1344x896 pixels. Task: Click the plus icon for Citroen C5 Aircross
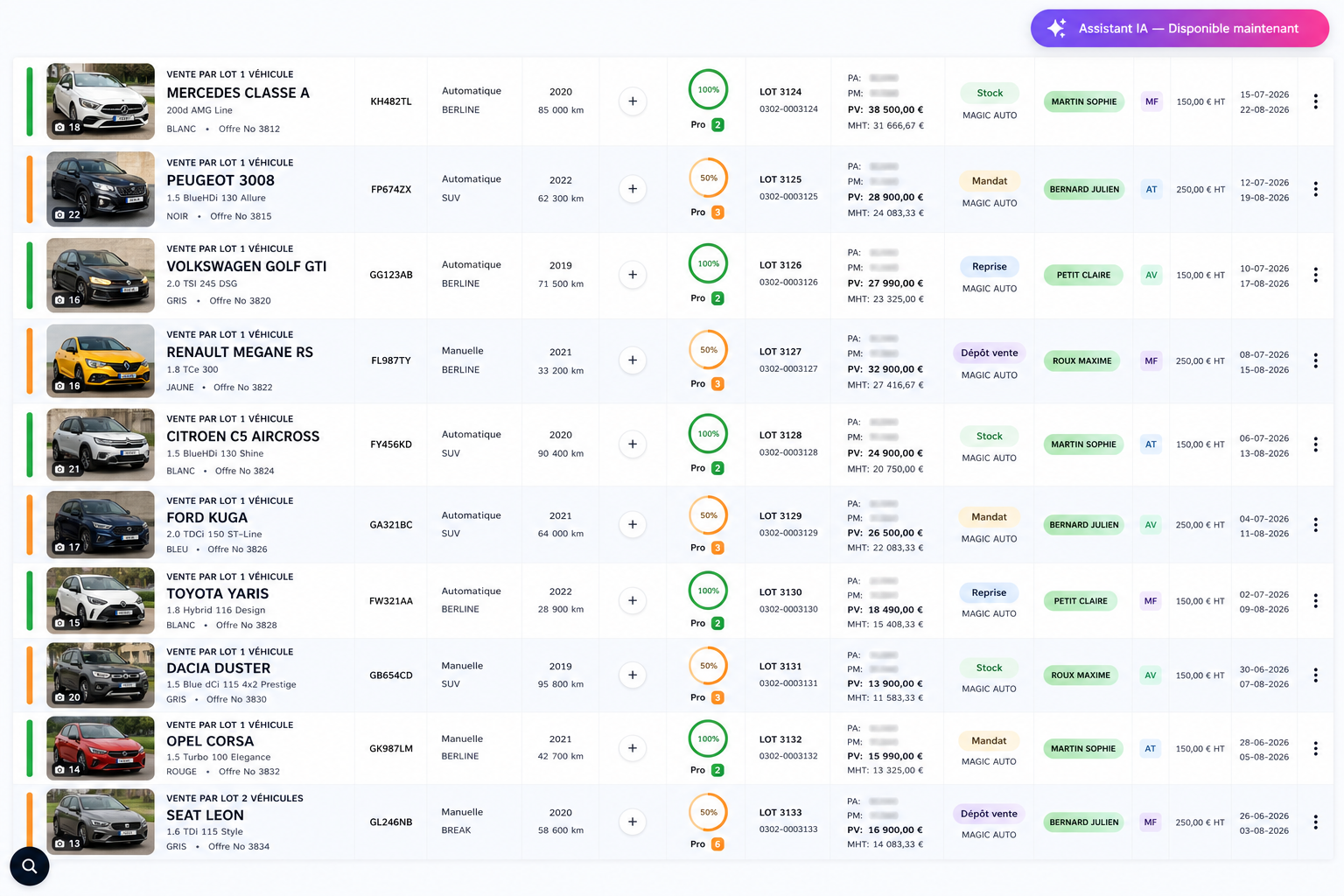click(x=633, y=444)
